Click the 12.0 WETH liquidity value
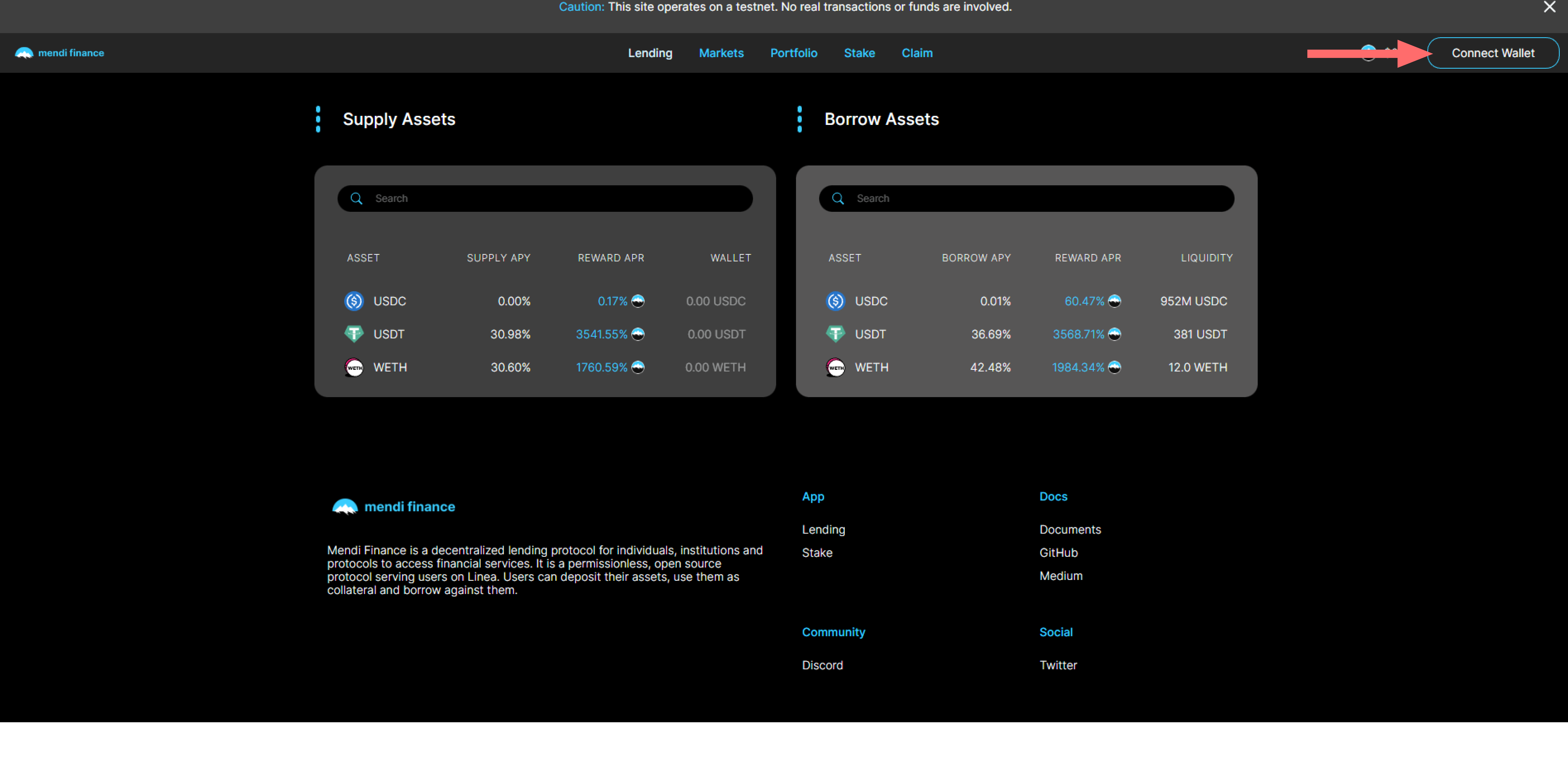The width and height of the screenshot is (1568, 757). pos(1198,368)
